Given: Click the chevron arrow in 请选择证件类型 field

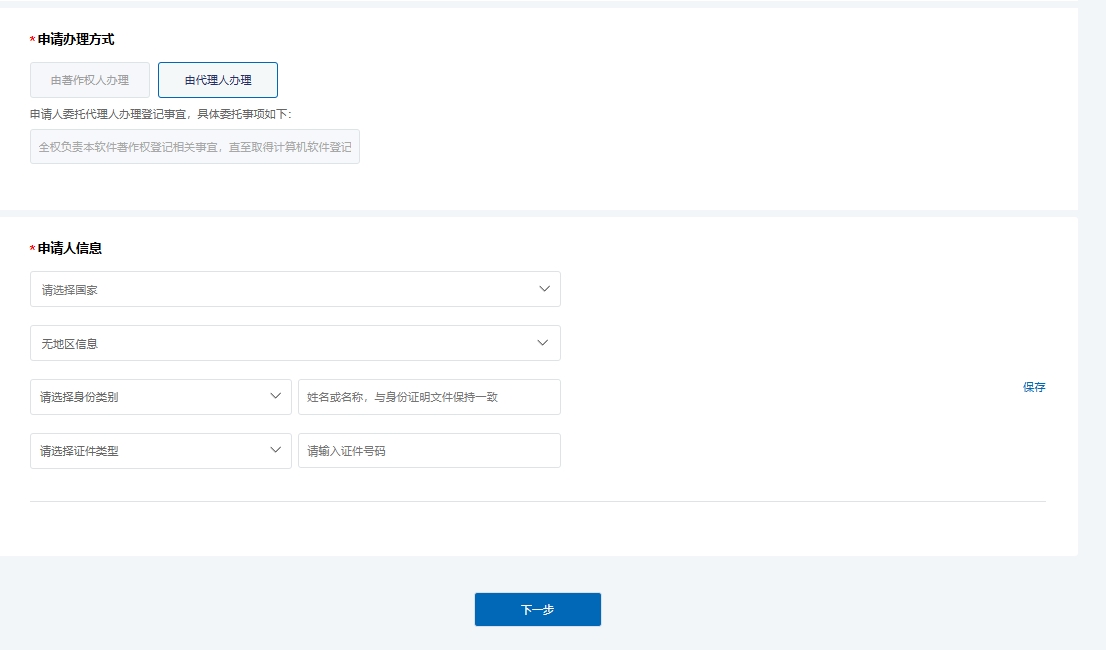Looking at the screenshot, I should click(x=276, y=451).
